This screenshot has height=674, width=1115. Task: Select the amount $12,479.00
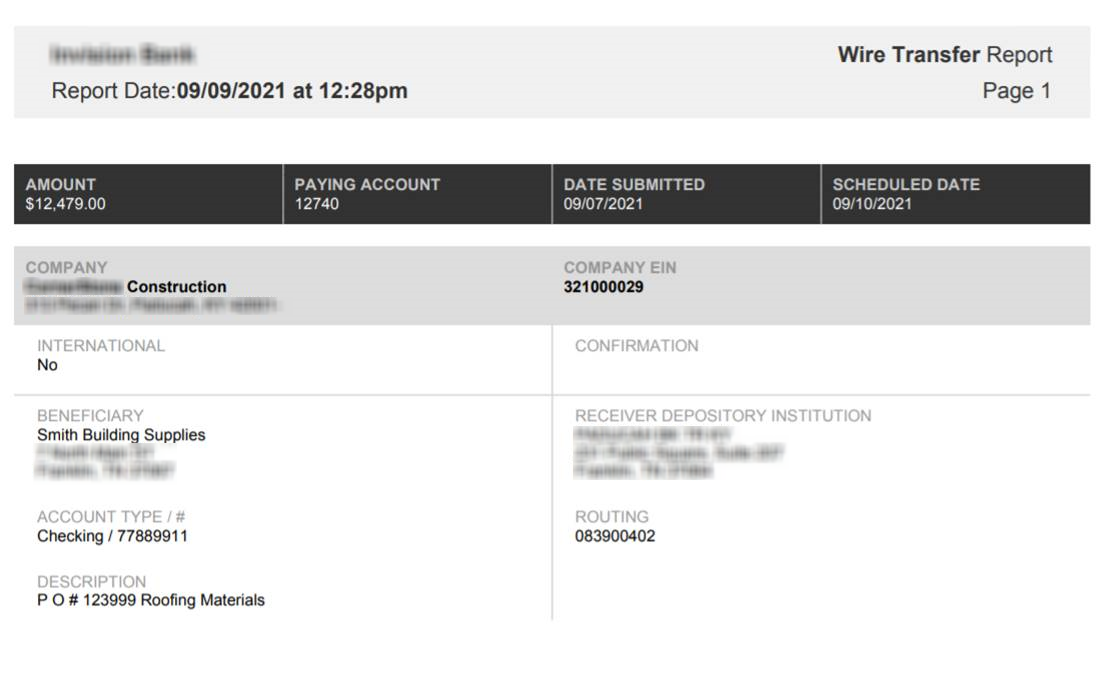pos(65,204)
